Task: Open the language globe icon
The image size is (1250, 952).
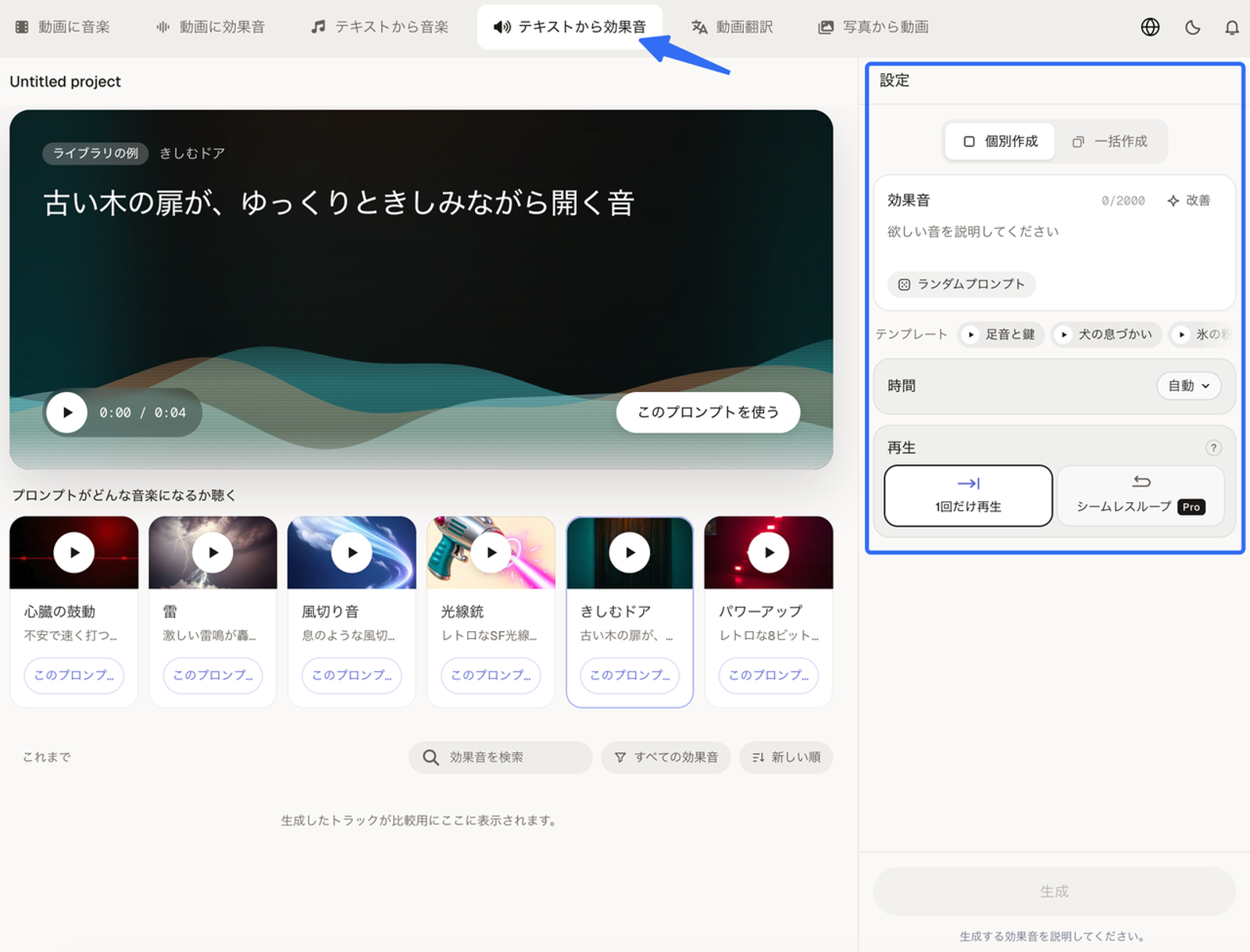Action: tap(1150, 27)
